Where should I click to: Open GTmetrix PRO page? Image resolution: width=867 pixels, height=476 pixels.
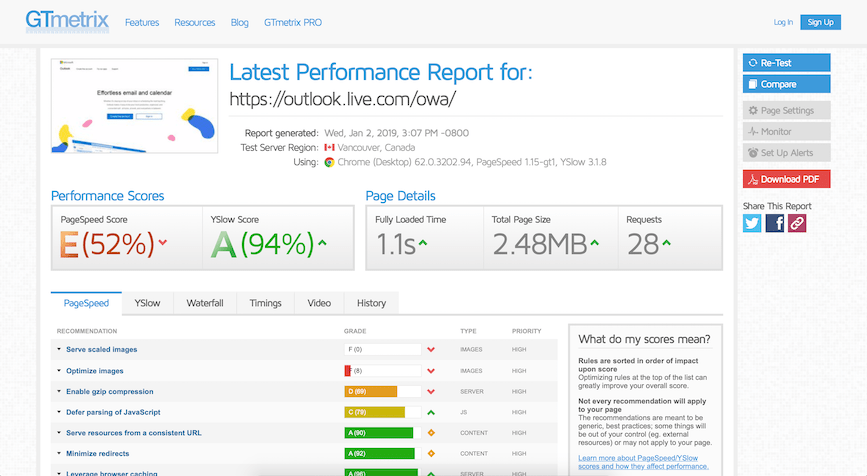pos(293,23)
